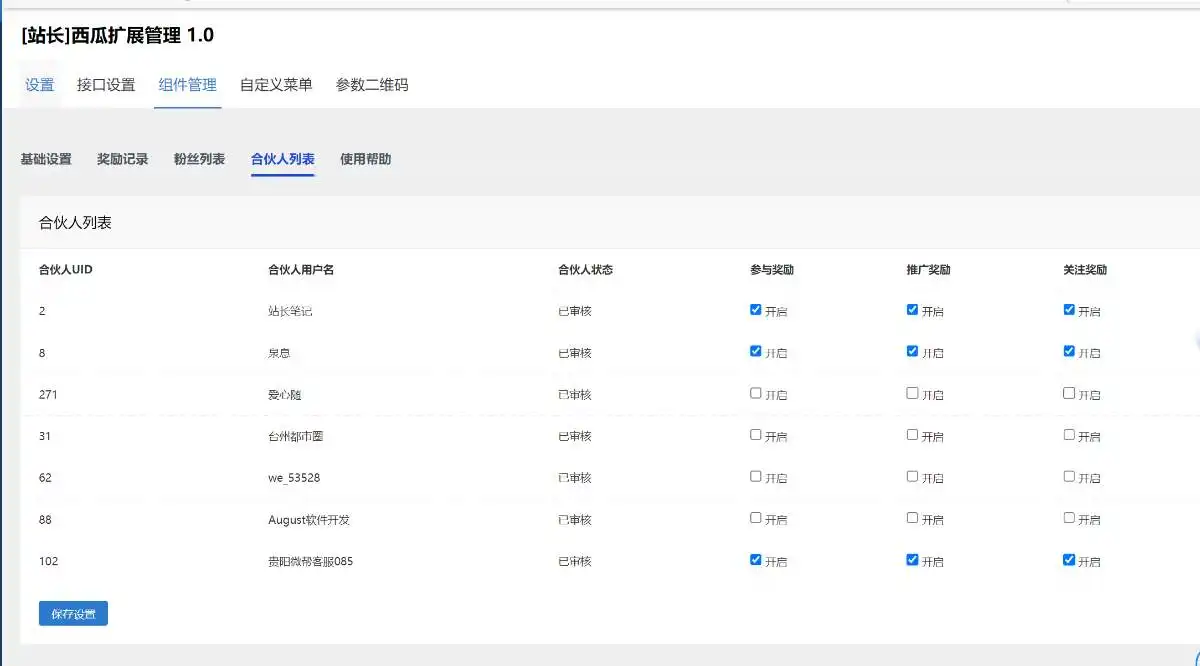
Task: Select the 参数二维码 tab
Action: point(370,85)
